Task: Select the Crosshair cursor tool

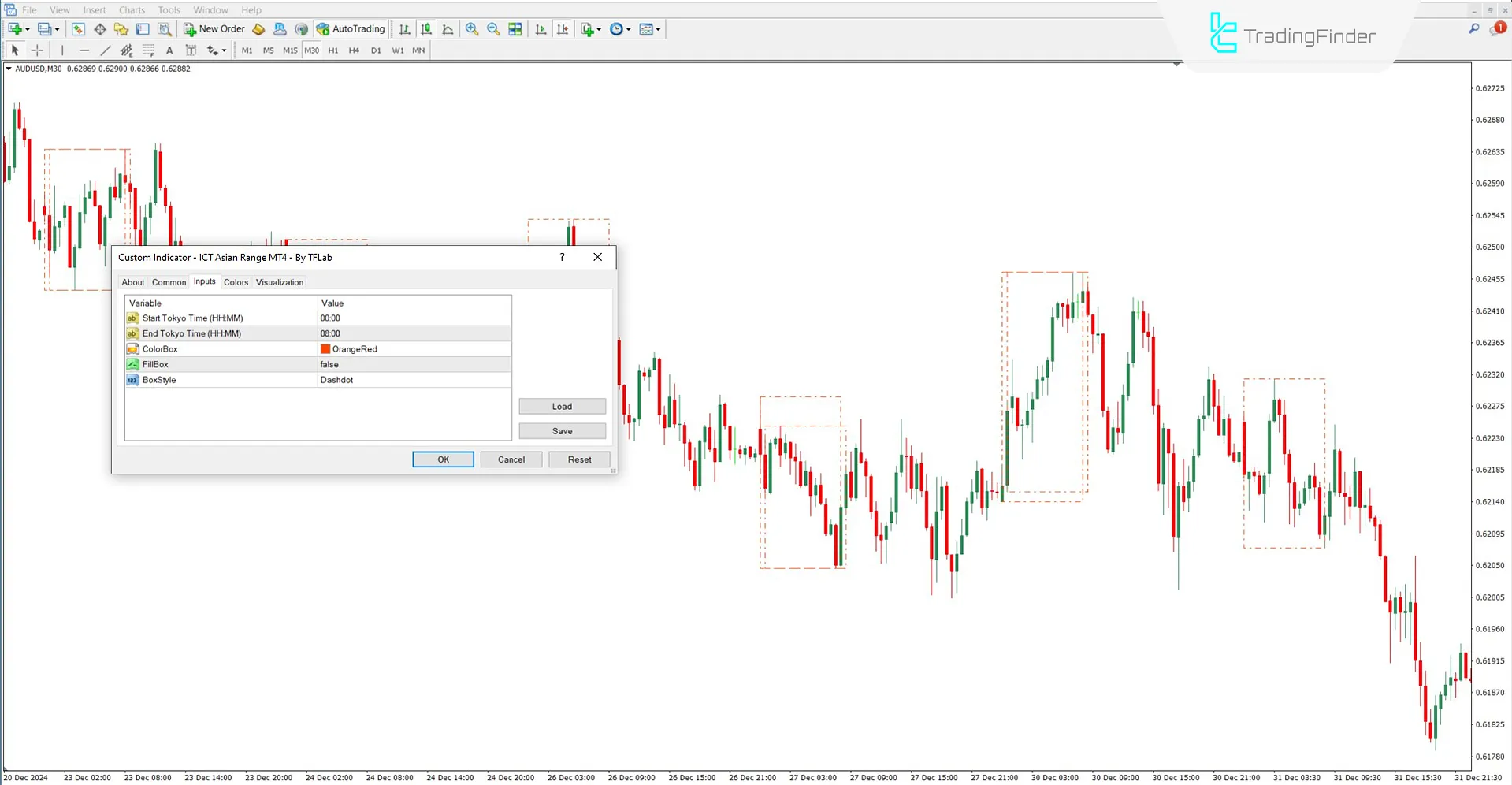Action: 37,50
